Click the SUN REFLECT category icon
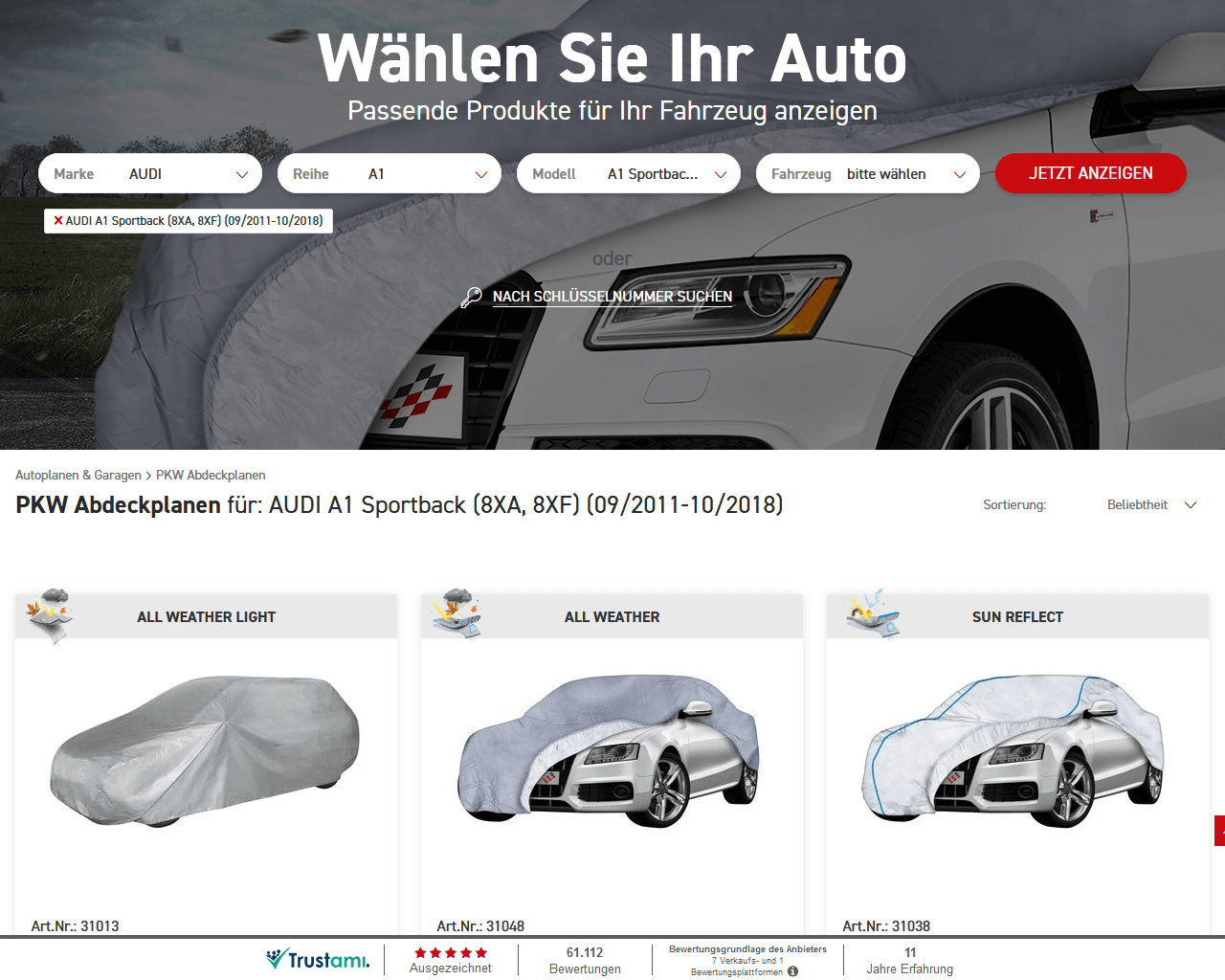 (873, 612)
